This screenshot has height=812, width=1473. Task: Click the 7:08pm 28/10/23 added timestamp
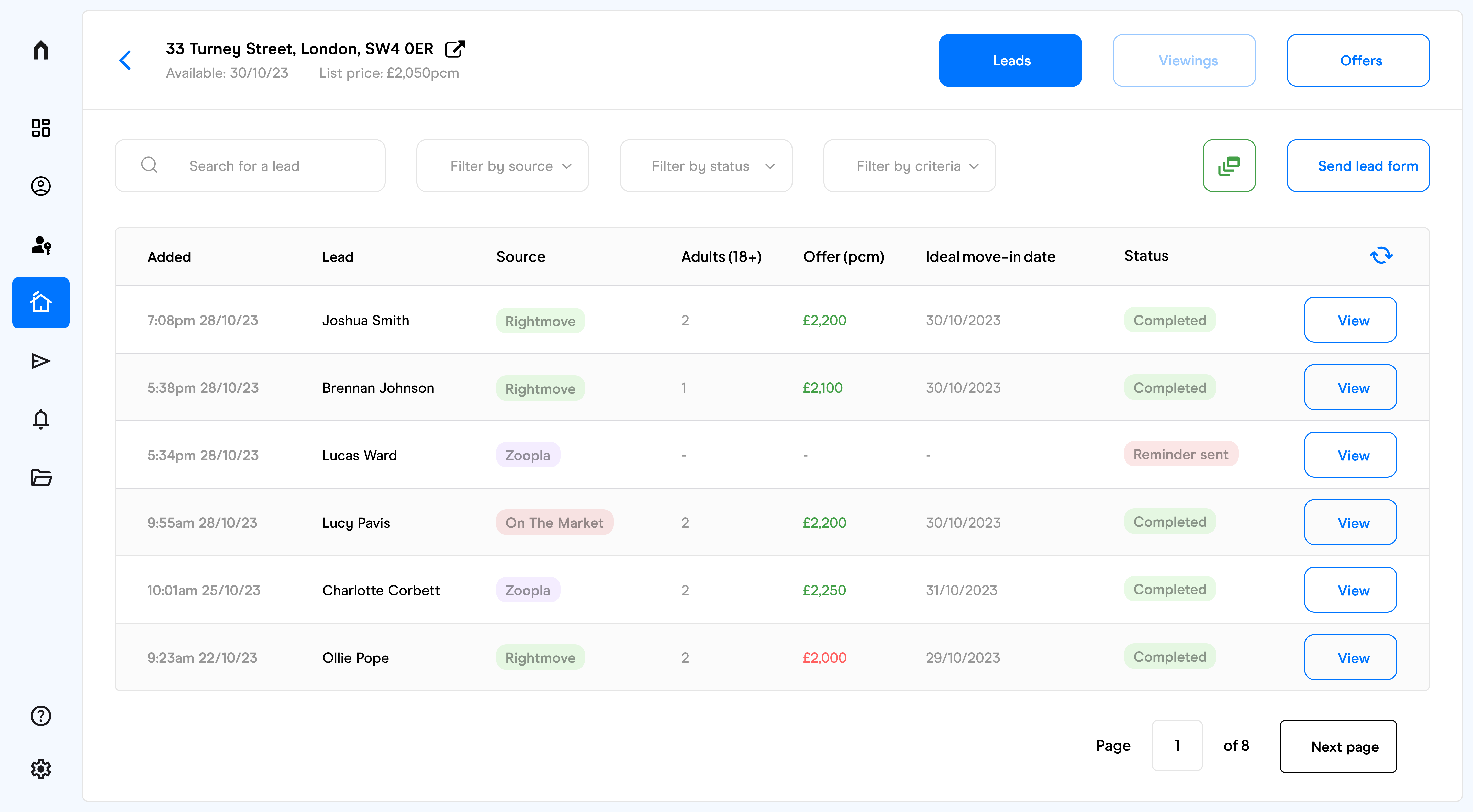[x=203, y=320]
